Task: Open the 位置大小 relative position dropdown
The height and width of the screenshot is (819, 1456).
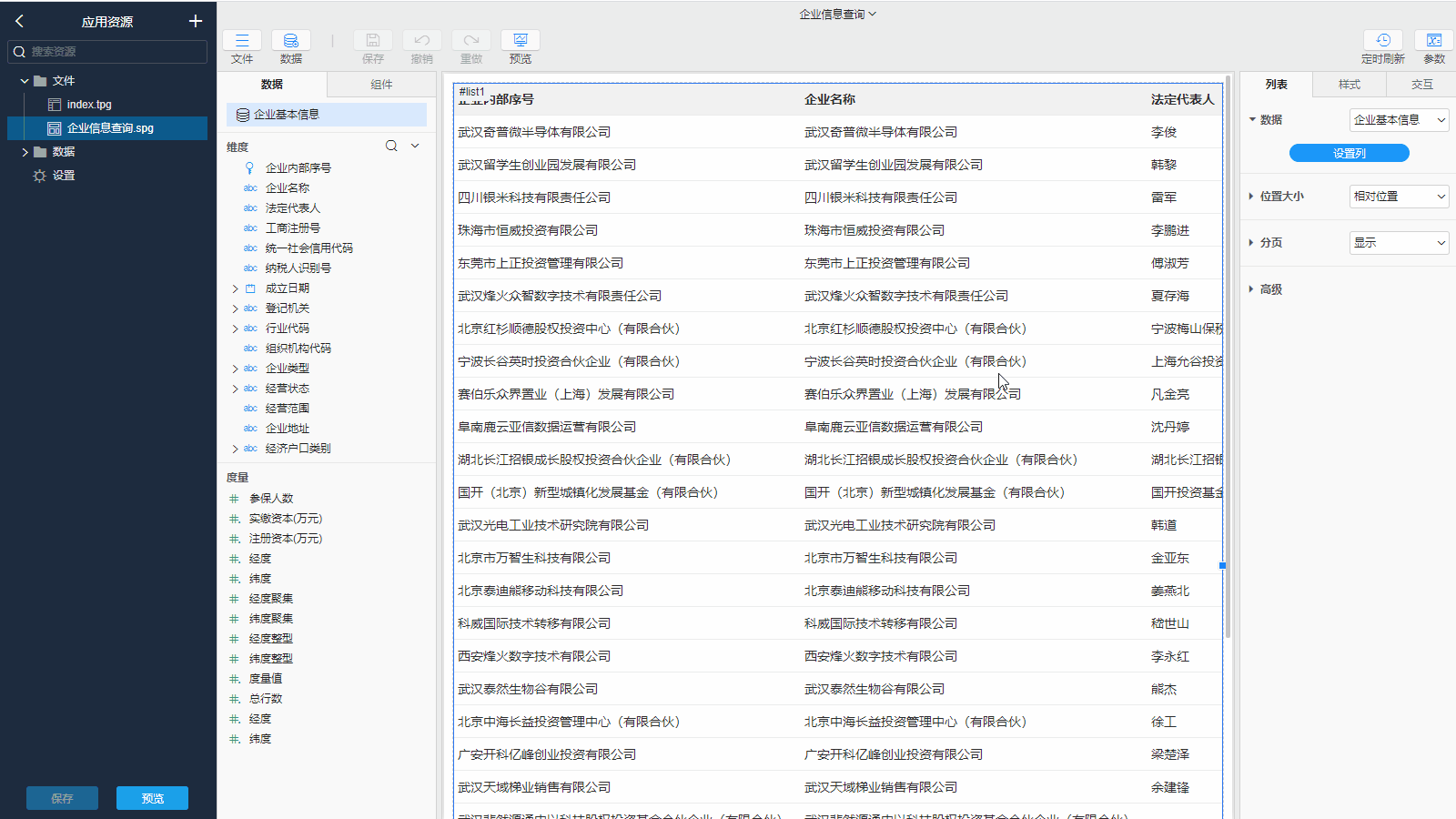Action: point(1399,197)
